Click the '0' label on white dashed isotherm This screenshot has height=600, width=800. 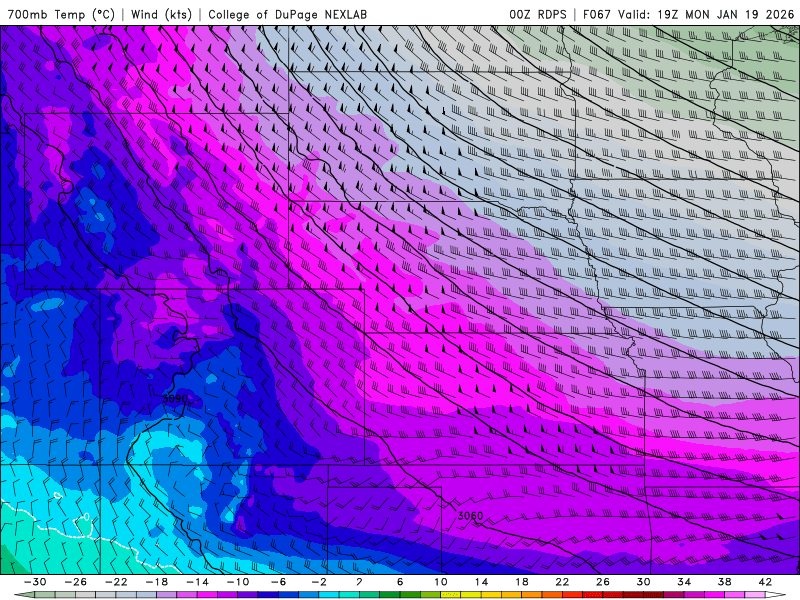point(87,517)
